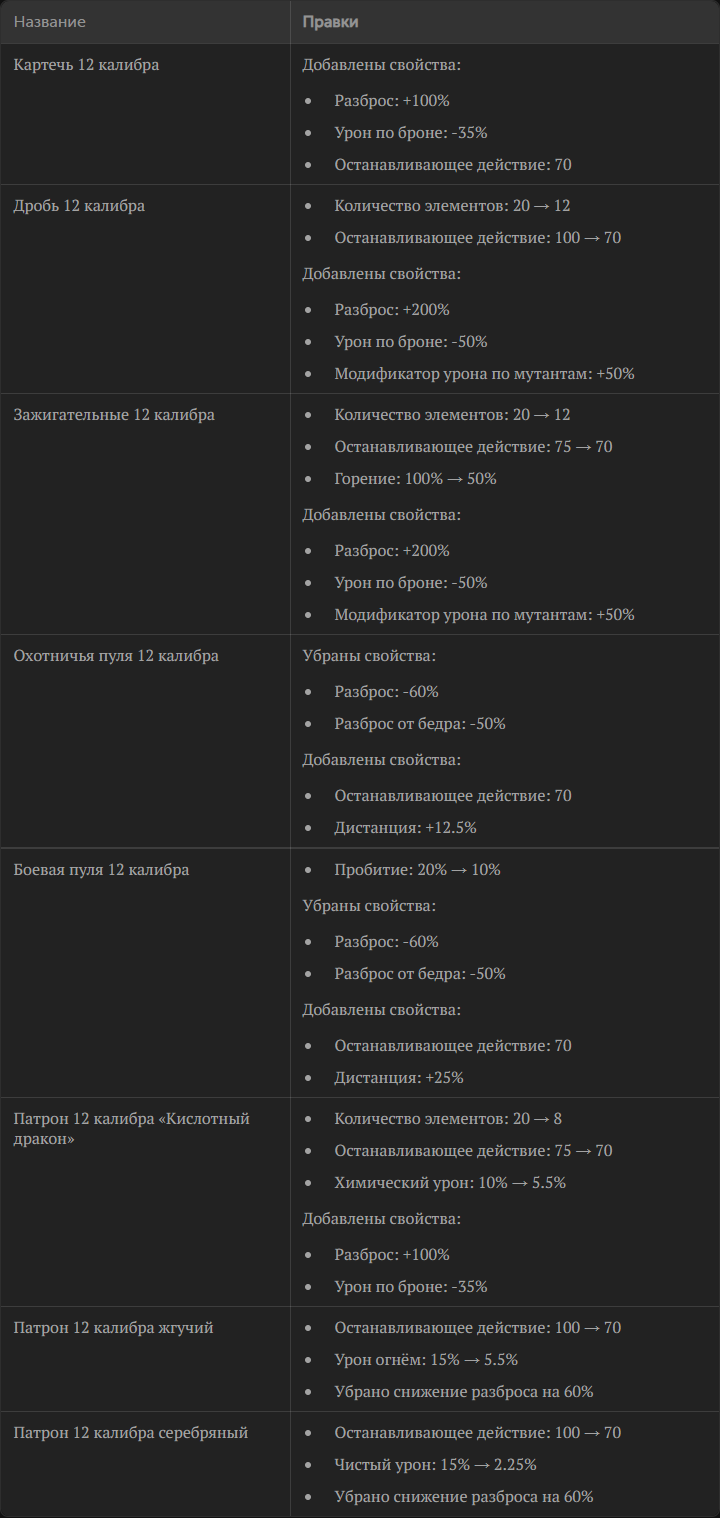Select the "Патрон 12 калибра жгучий" name

113,1328
